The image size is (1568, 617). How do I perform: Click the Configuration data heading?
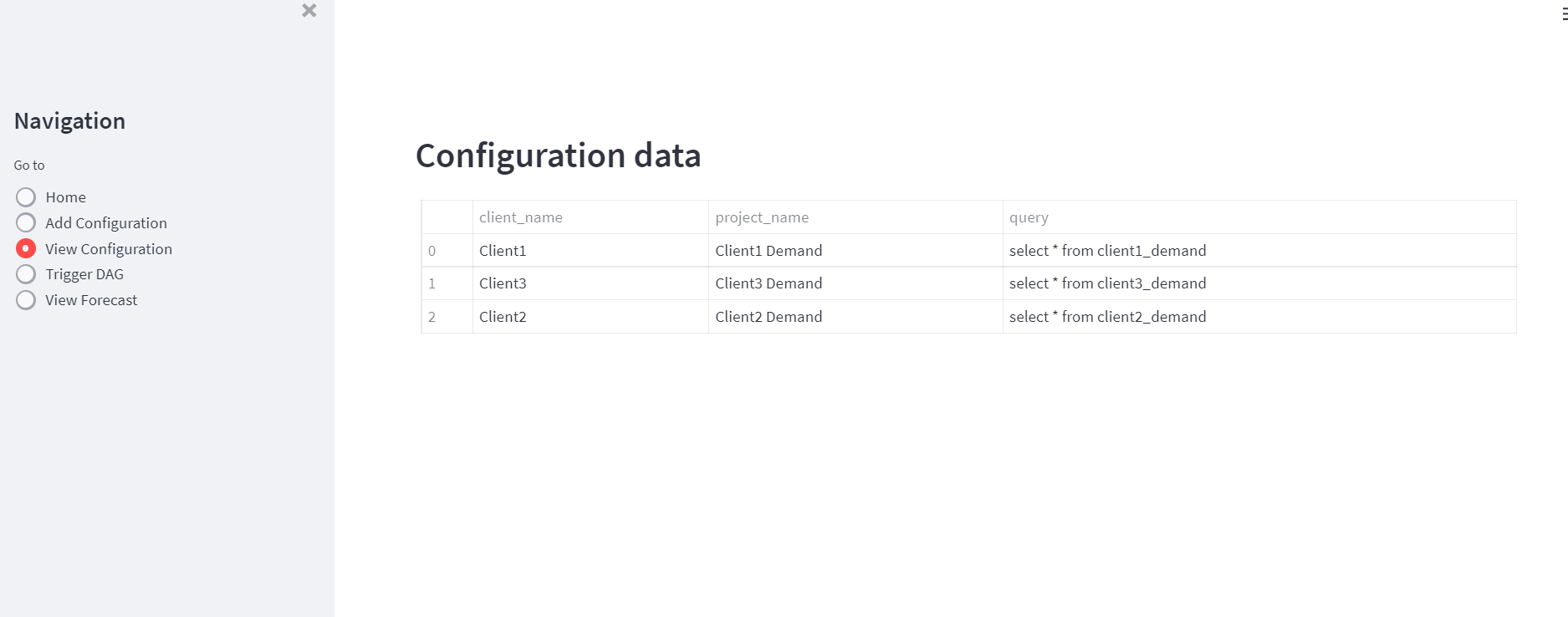[559, 156]
